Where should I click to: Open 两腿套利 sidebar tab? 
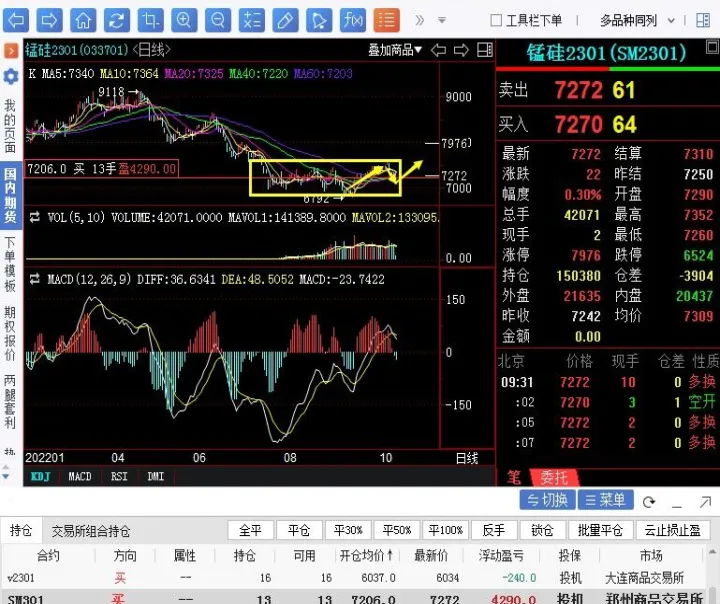[10, 402]
